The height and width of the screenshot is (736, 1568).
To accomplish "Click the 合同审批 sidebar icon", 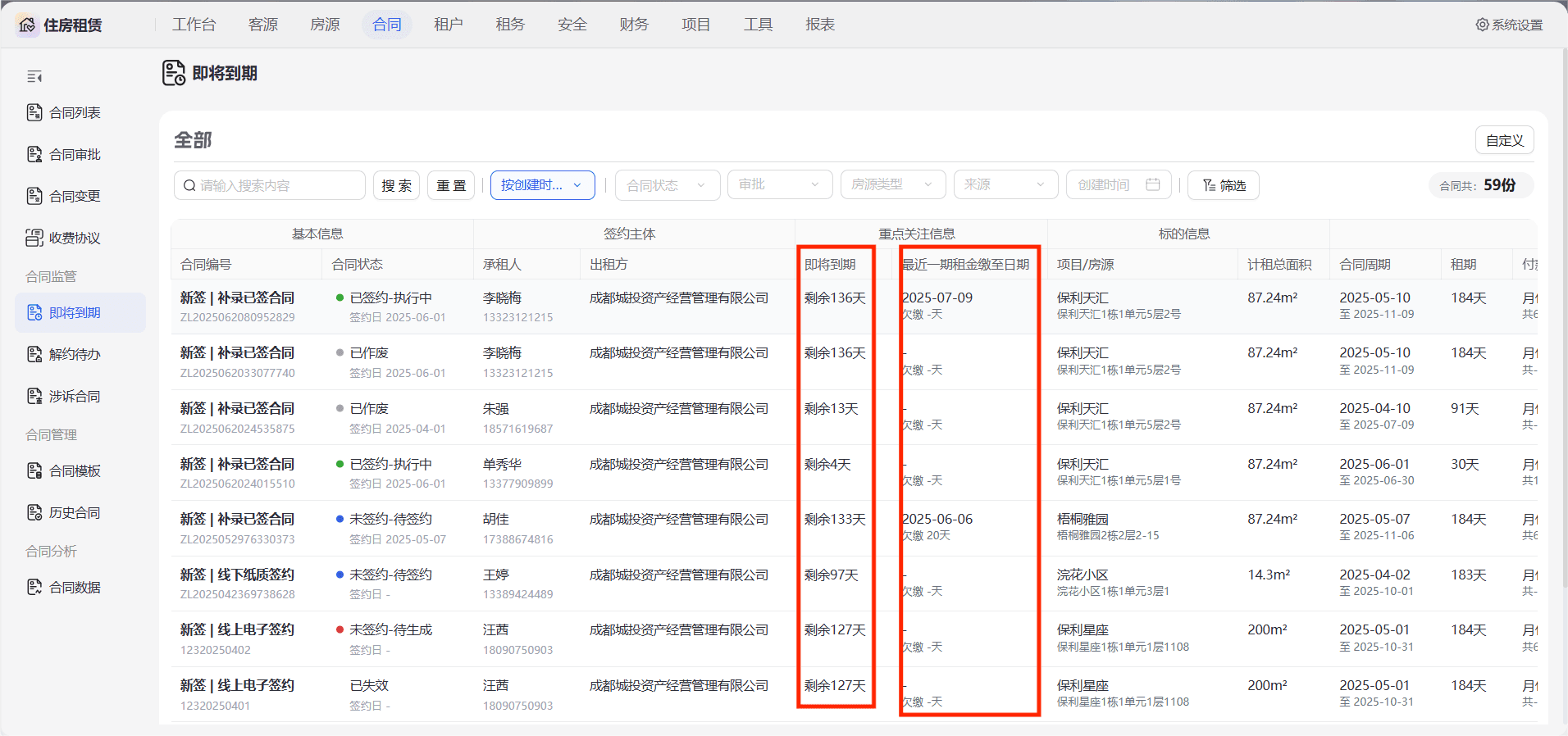I will coord(34,154).
